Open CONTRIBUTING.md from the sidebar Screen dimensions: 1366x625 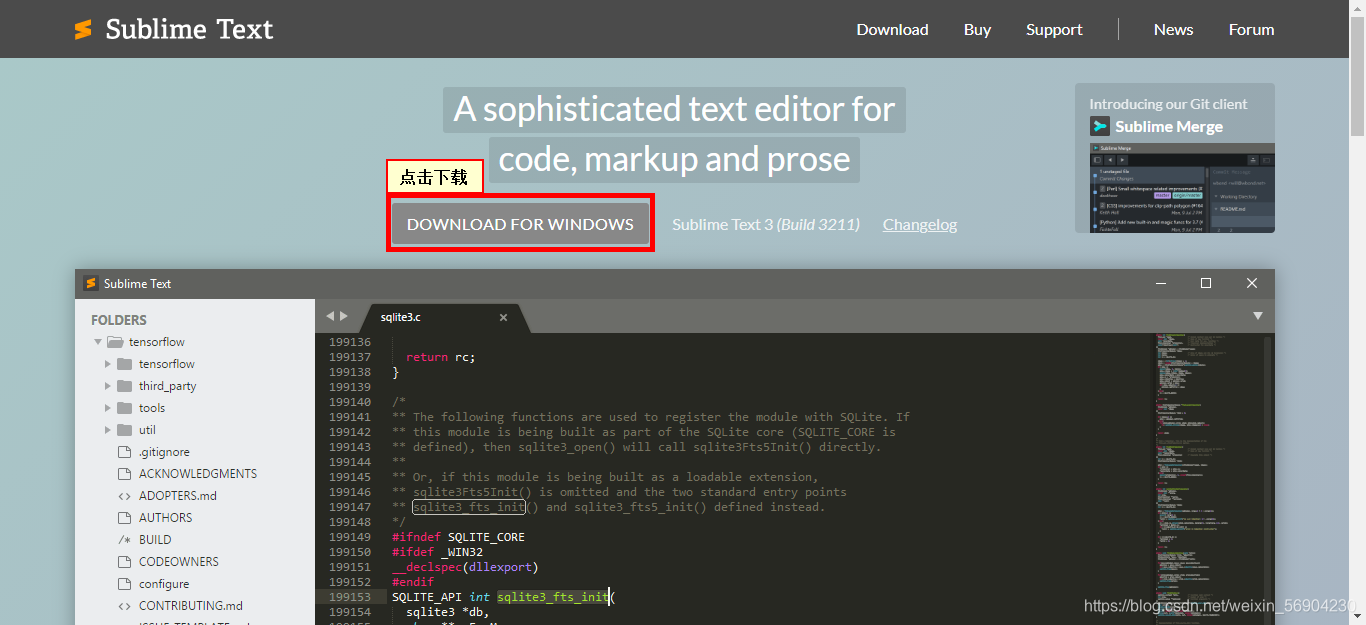(191, 606)
